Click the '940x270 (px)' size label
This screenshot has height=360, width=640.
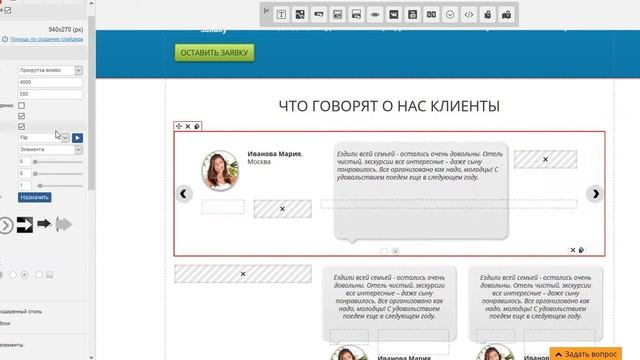66,29
